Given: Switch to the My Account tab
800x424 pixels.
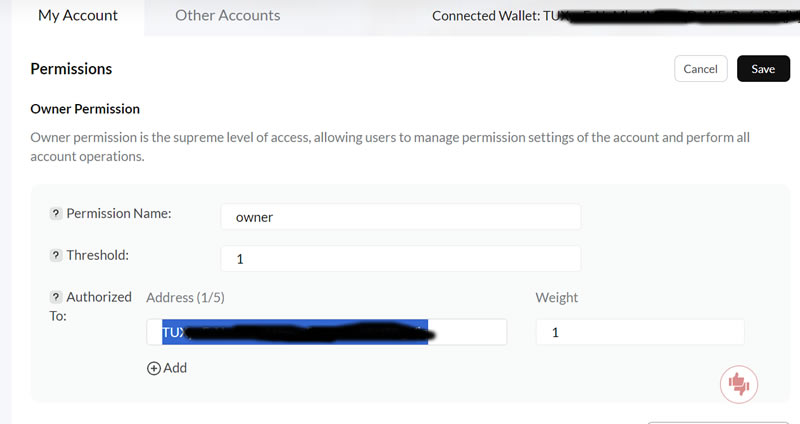Looking at the screenshot, I should (78, 16).
